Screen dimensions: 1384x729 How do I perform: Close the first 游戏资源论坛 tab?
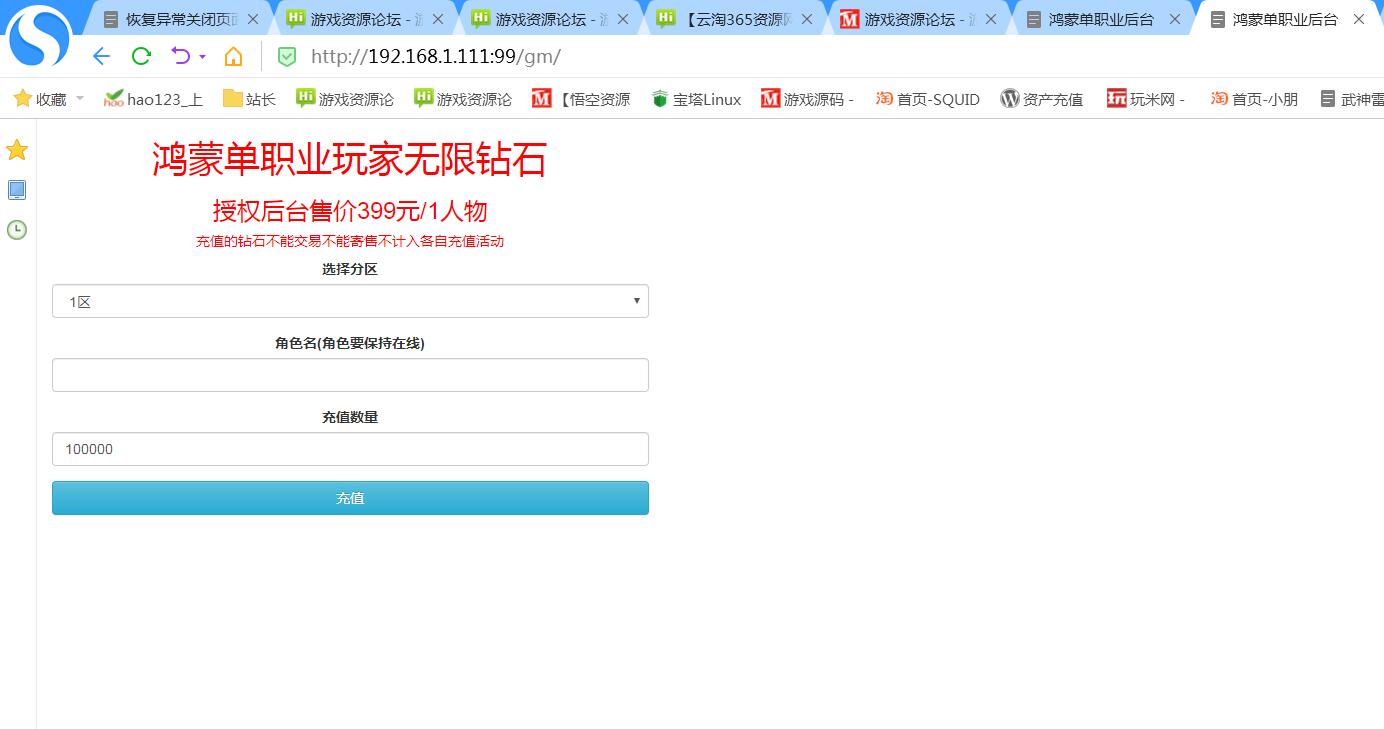(438, 19)
